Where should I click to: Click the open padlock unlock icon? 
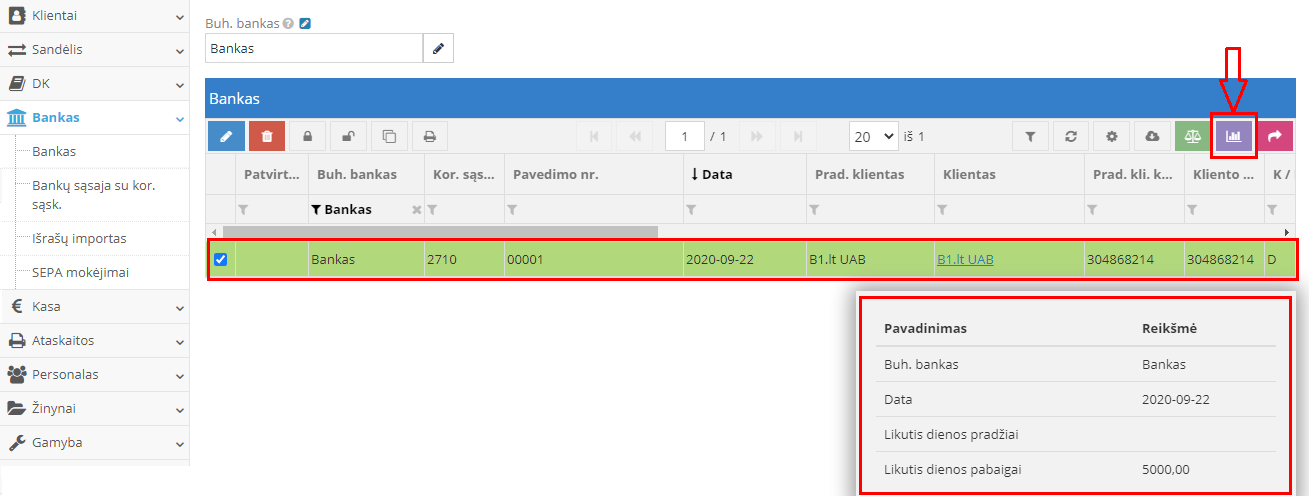[x=348, y=136]
